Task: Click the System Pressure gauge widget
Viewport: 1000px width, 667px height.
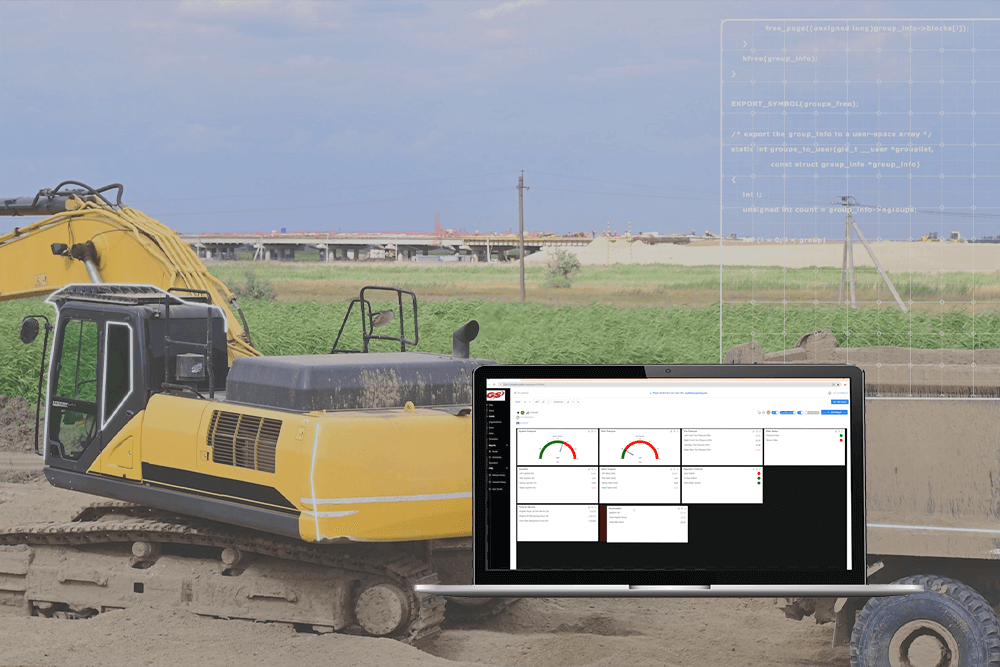Action: pyautogui.click(x=557, y=449)
